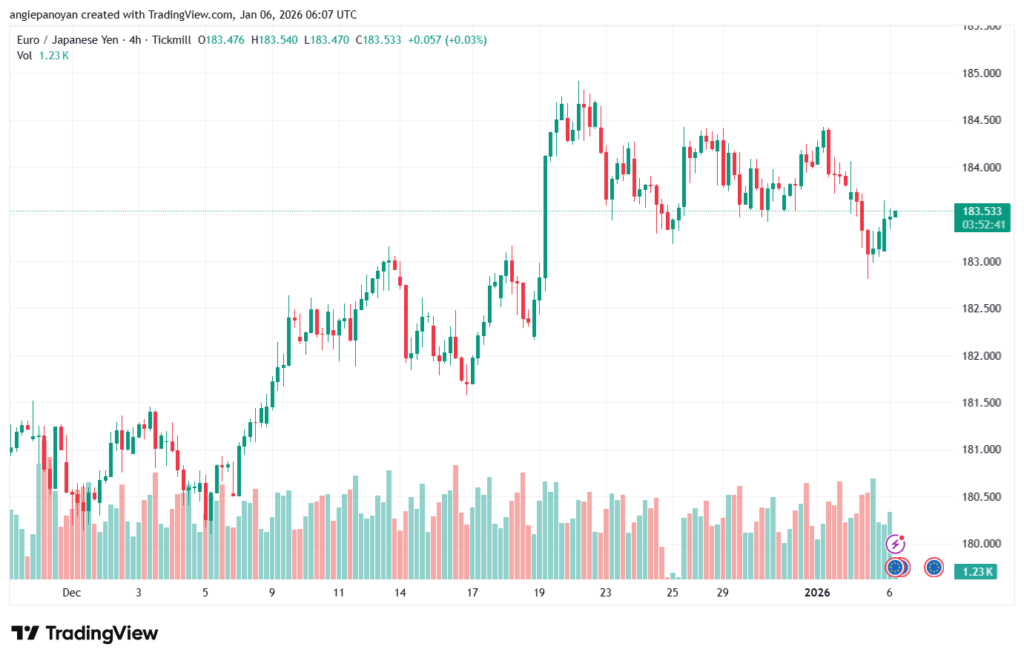This screenshot has height=661, width=1024.
Task: Click the leftmost EU flag event icon
Action: (896, 567)
